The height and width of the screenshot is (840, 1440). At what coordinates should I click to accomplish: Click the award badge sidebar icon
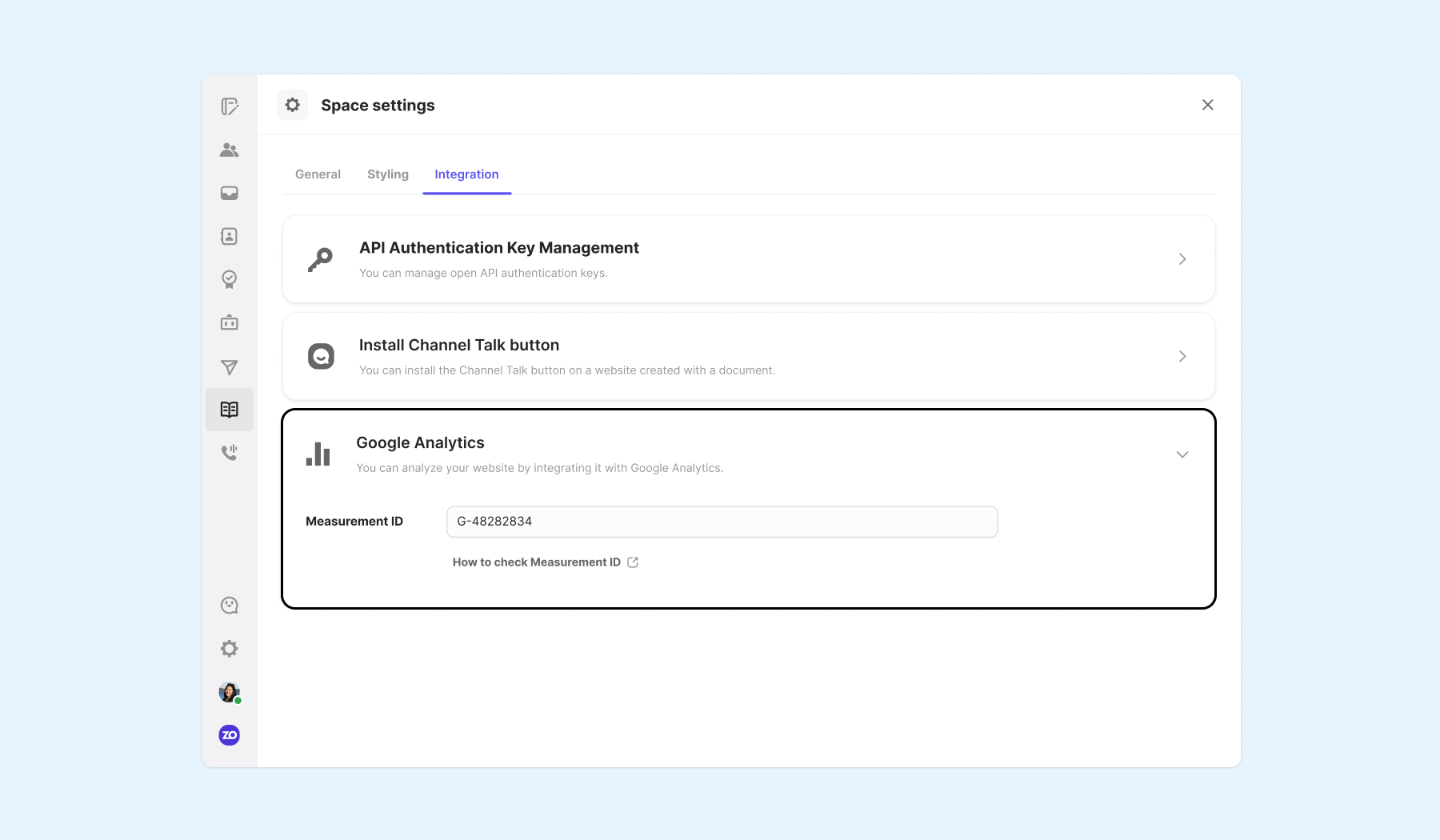[230, 279]
